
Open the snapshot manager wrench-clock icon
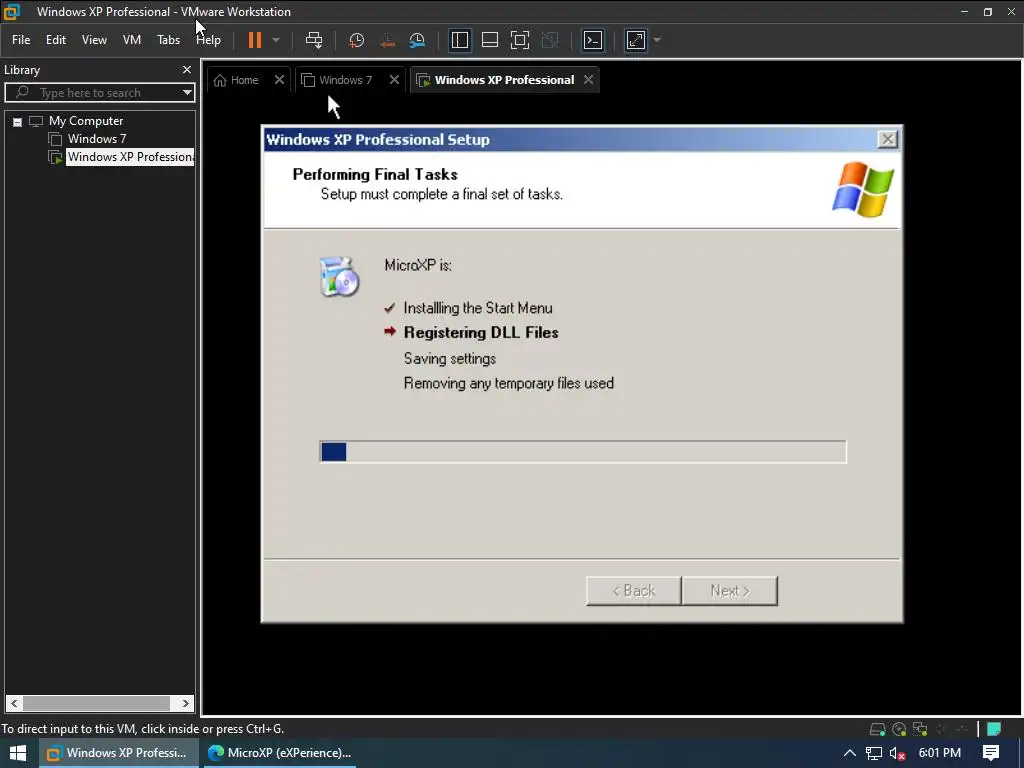417,40
